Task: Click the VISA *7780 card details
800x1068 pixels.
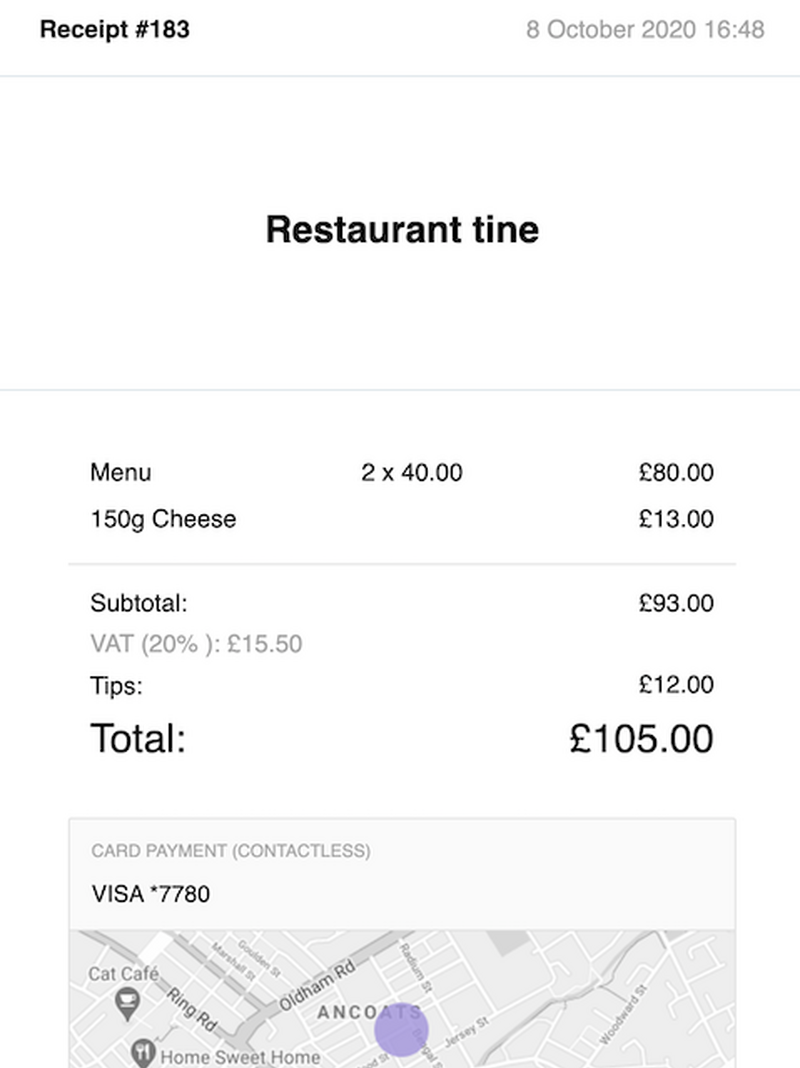Action: pyautogui.click(x=151, y=893)
